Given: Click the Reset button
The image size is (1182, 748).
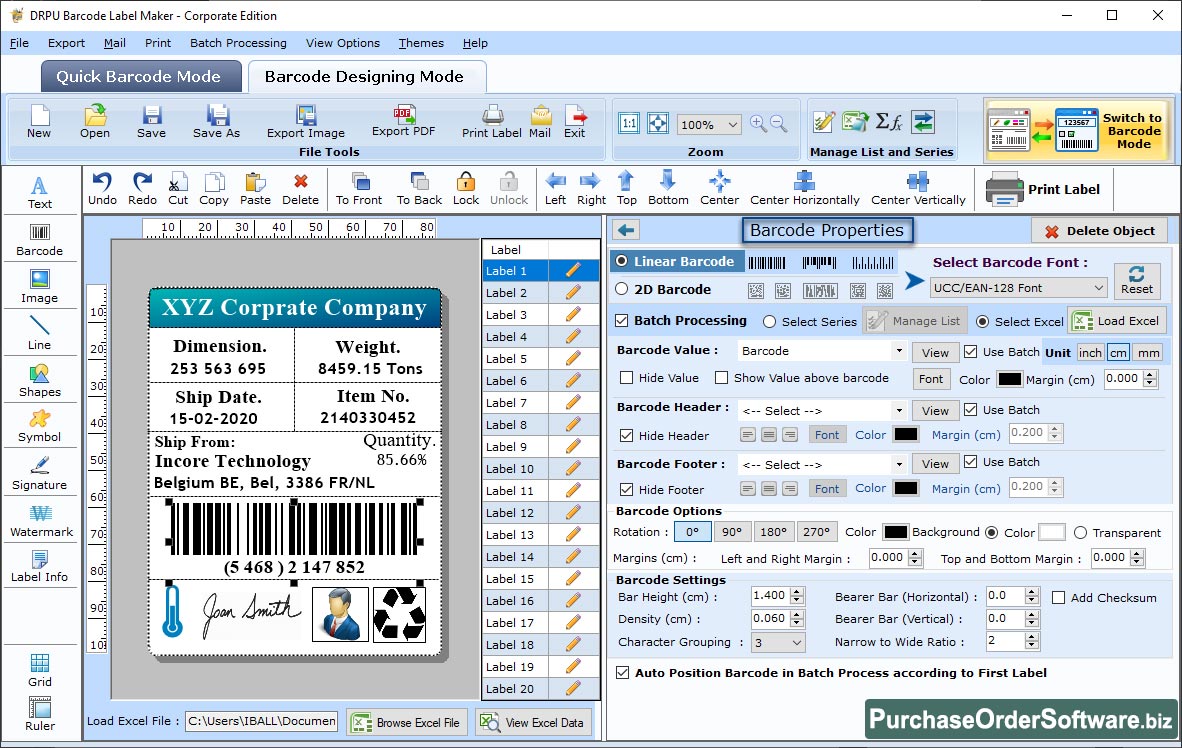Looking at the screenshot, I should 1136,280.
